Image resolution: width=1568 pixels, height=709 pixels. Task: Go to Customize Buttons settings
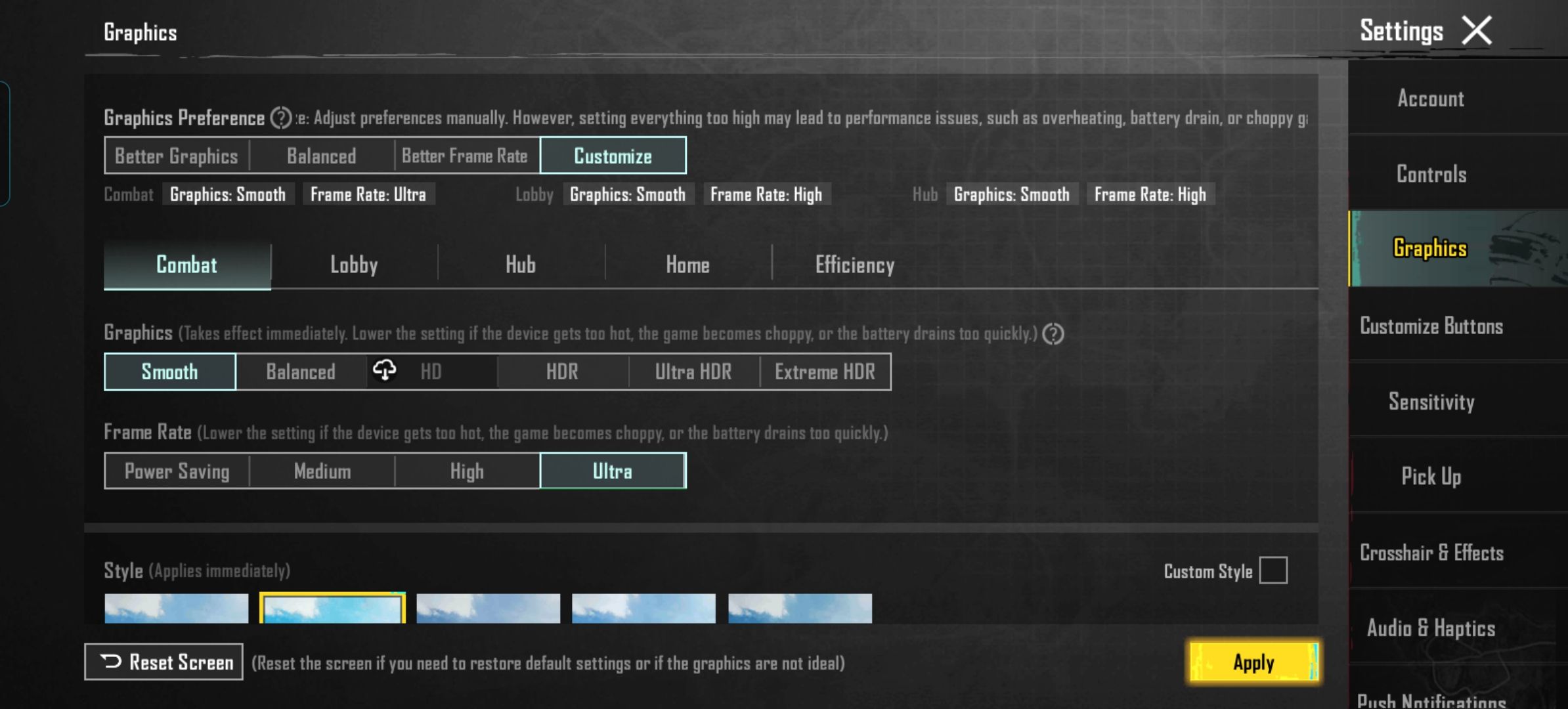coord(1431,326)
